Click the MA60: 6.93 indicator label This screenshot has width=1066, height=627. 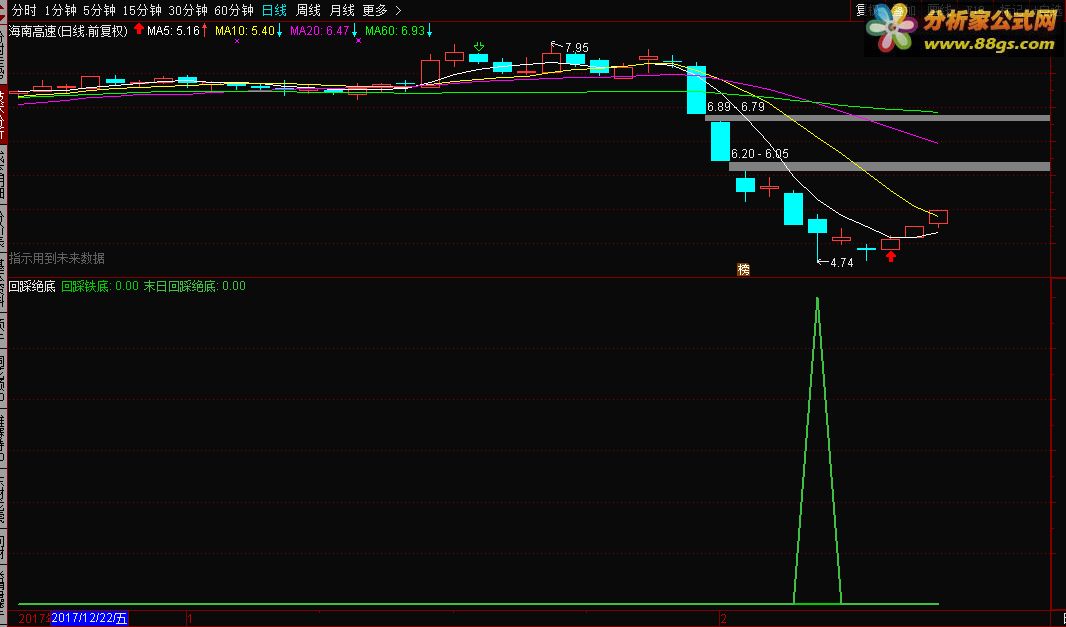point(395,31)
